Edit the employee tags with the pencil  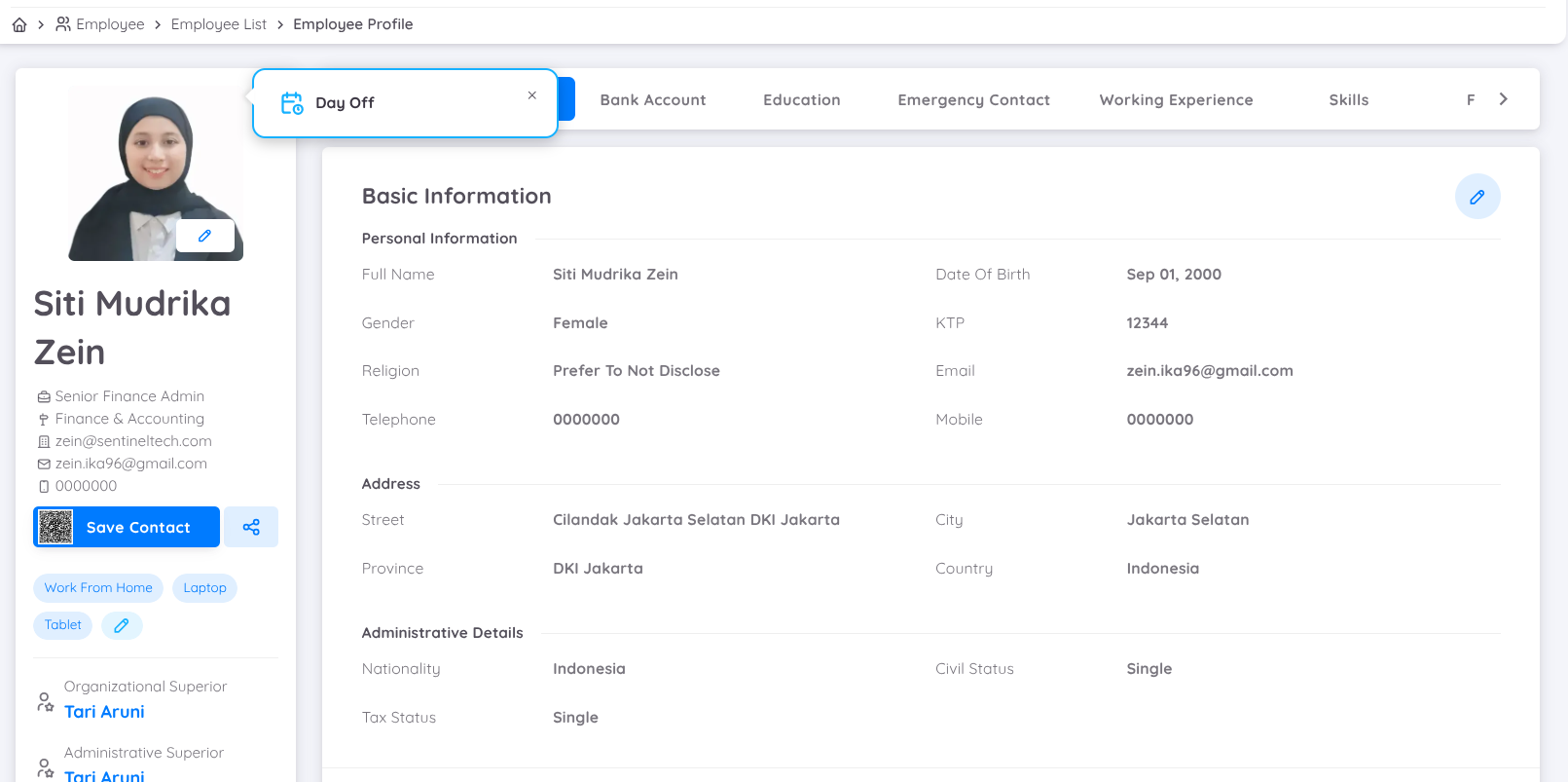coord(122,625)
